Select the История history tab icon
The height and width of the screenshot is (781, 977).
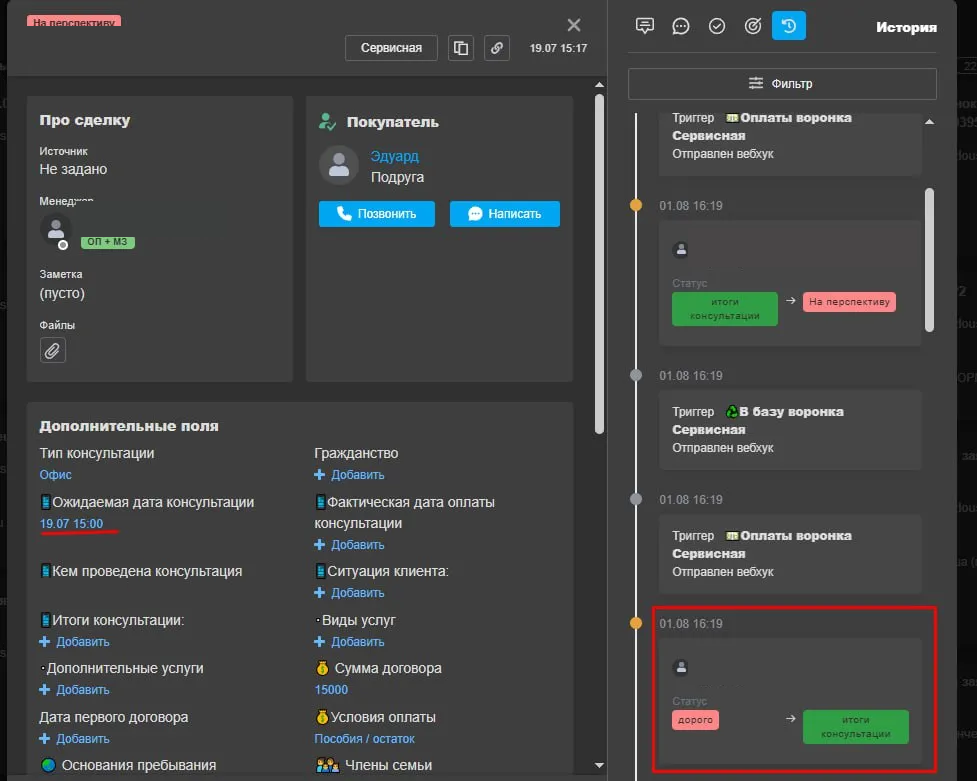[x=789, y=26]
